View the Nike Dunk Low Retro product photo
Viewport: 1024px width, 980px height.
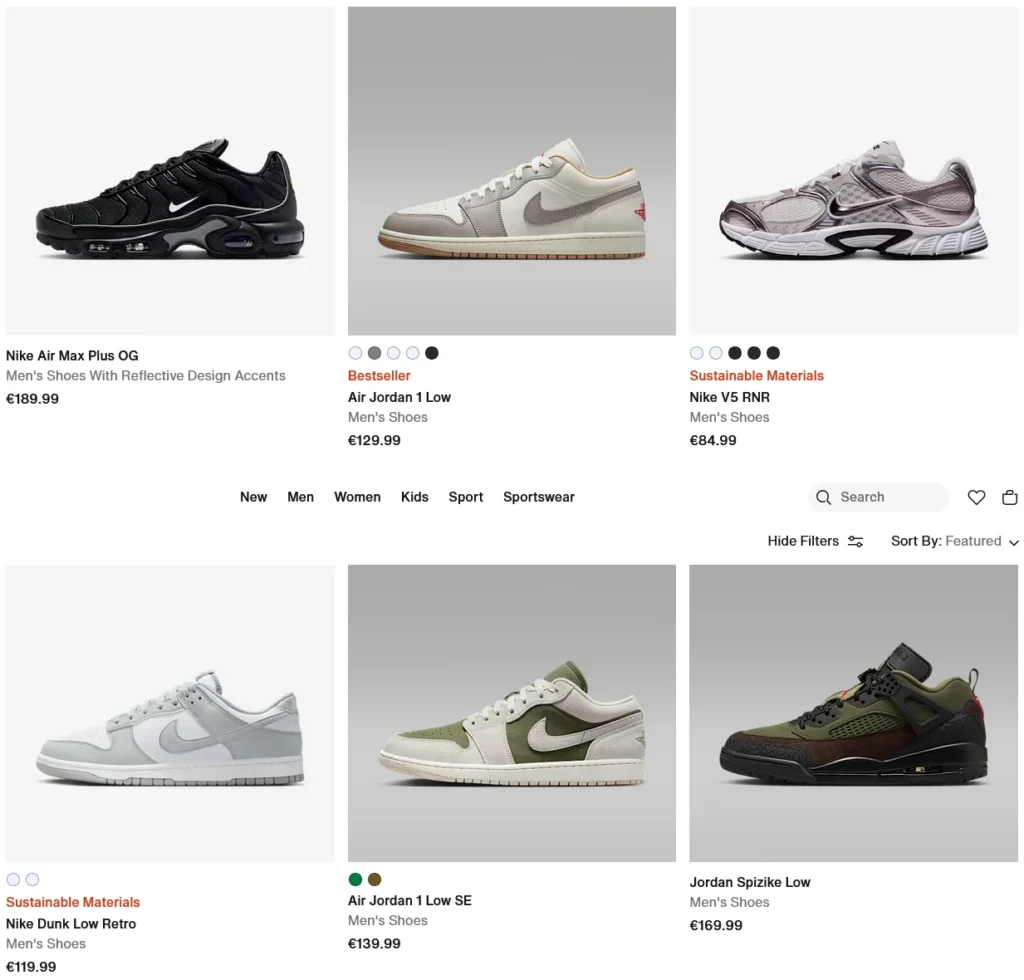[169, 712]
